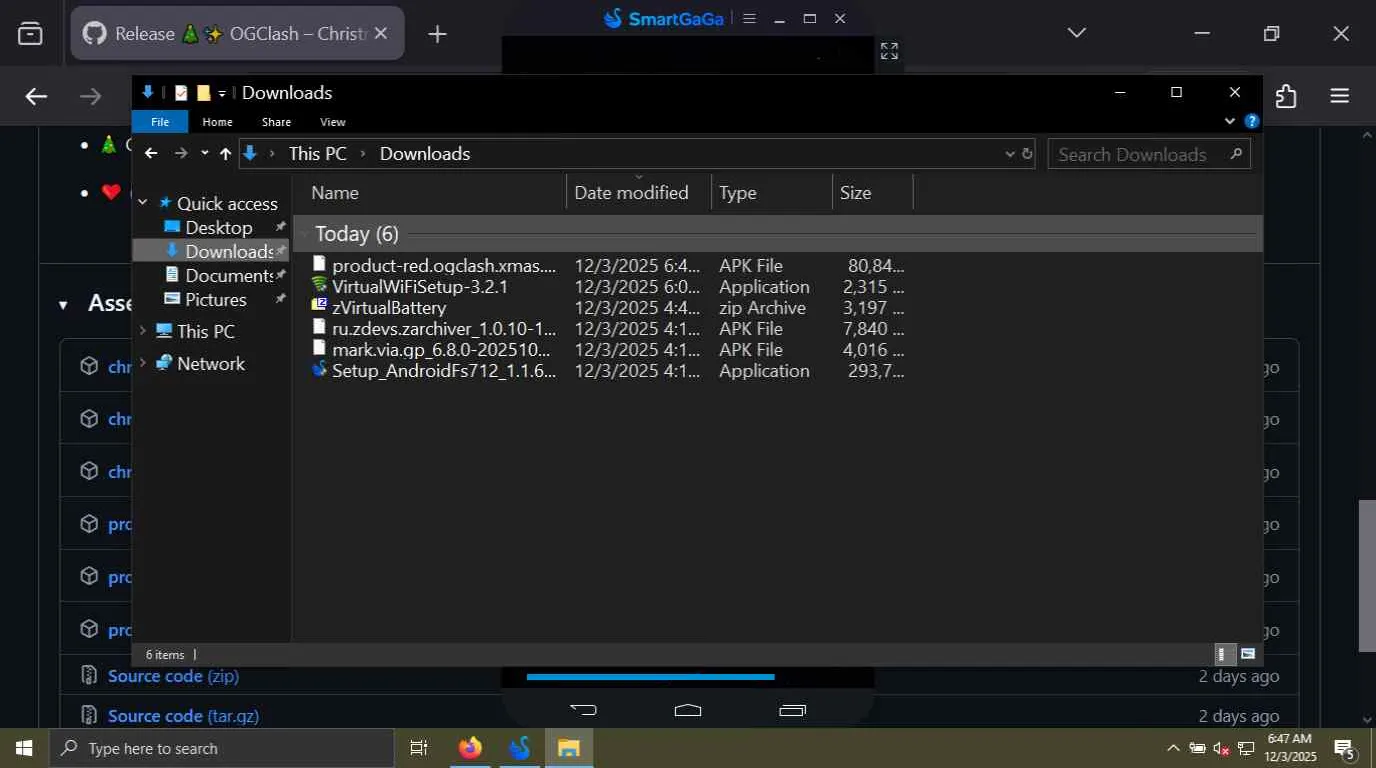Click Downloads in the address bar breadcrumb
This screenshot has width=1376, height=768.
[425, 153]
